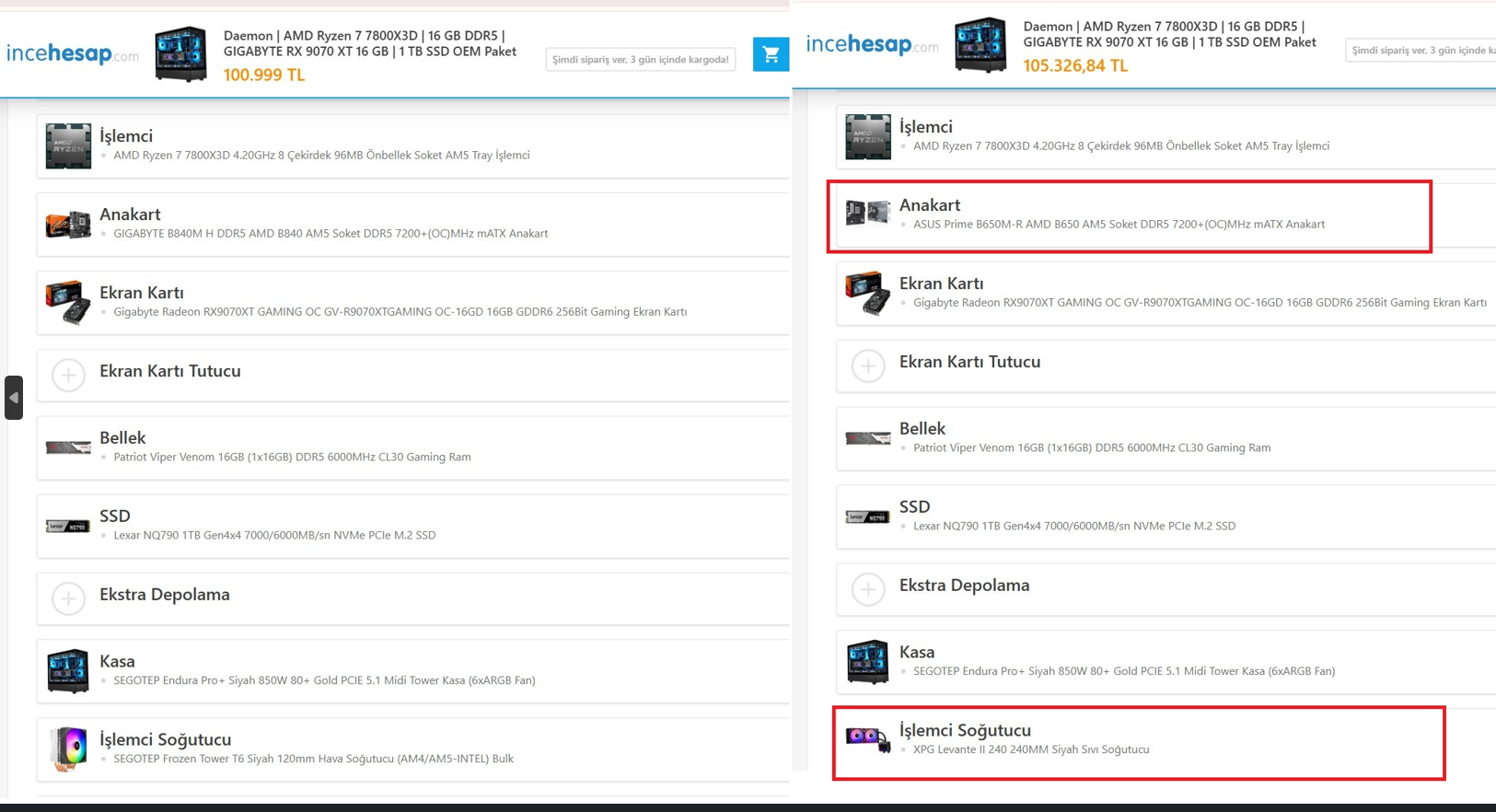The image size is (1496, 812).
Task: Click the incehesap.com logo in the left page
Action: coord(73,54)
